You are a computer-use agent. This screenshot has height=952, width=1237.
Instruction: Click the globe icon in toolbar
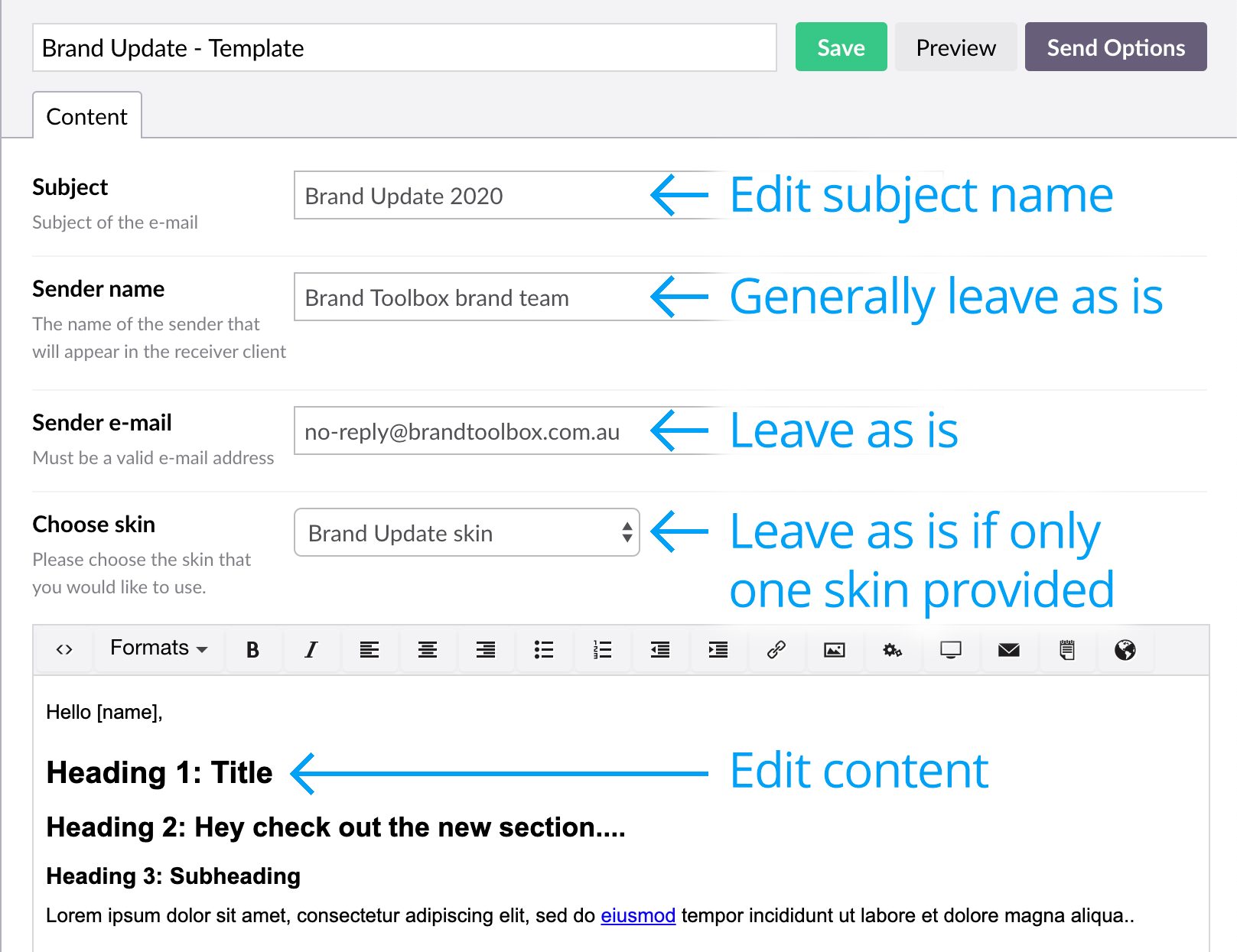[x=1125, y=650]
